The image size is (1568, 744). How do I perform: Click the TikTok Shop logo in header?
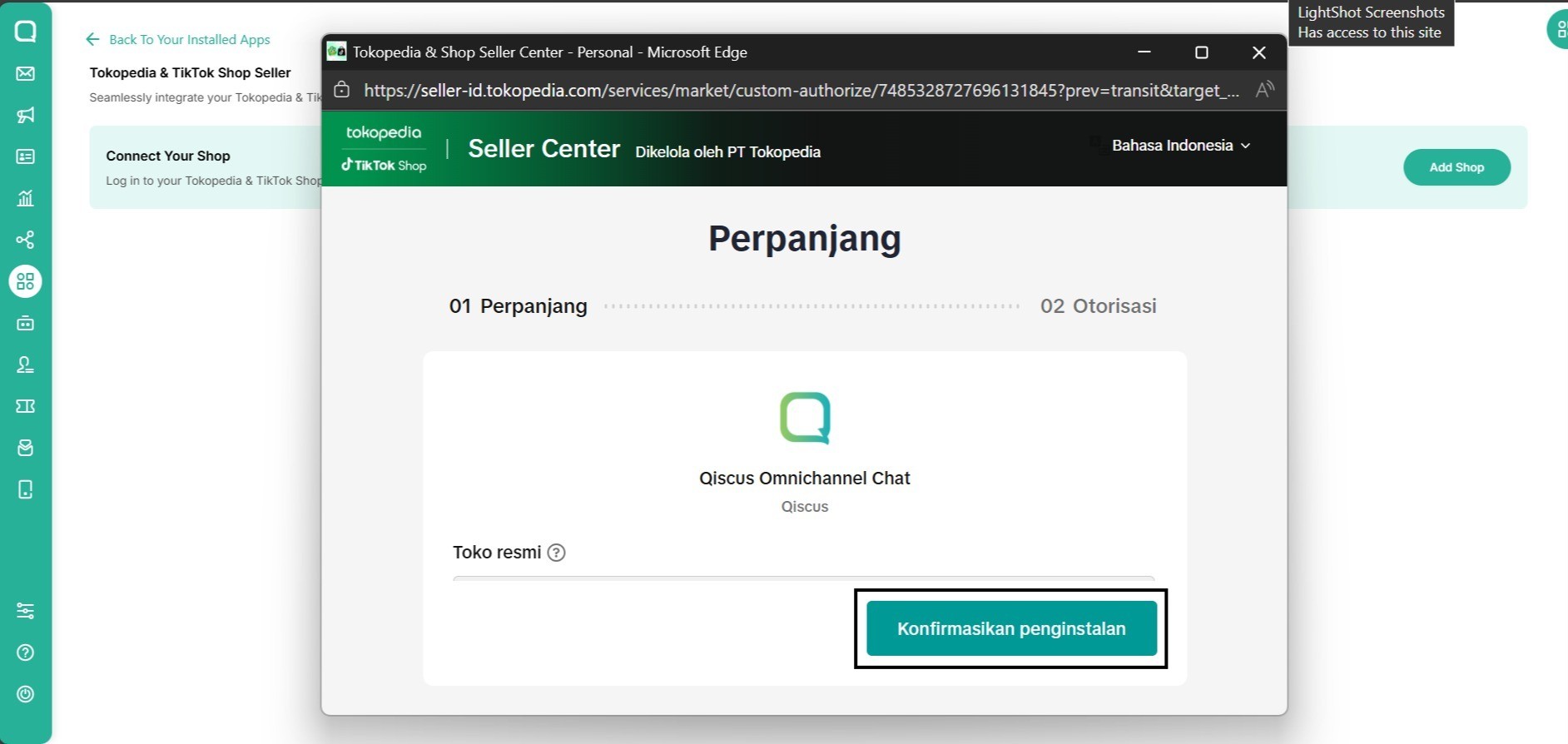coord(384,165)
